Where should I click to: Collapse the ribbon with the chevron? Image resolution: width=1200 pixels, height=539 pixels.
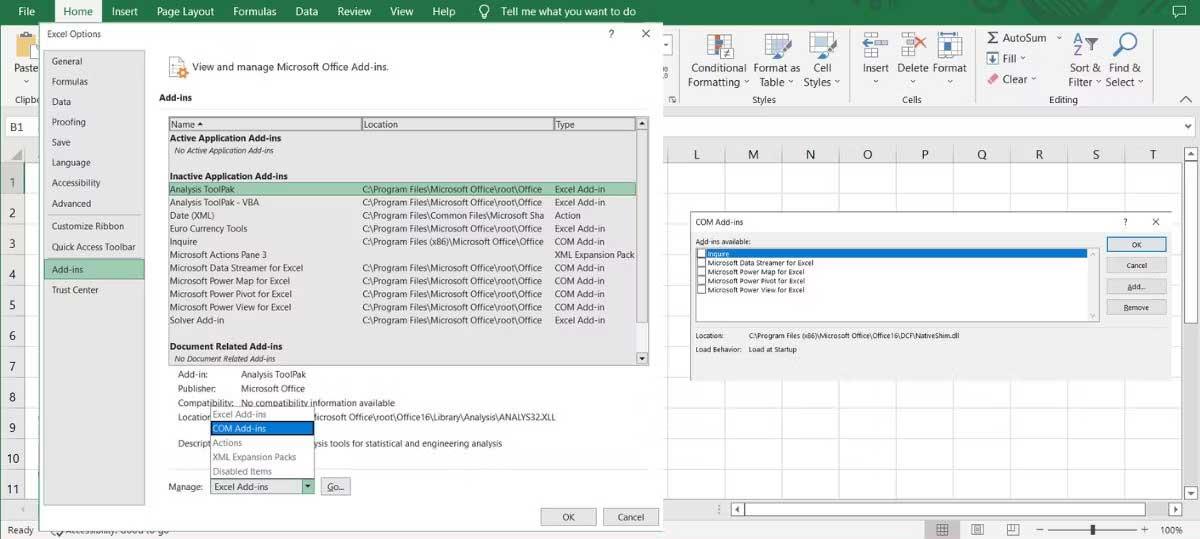point(1184,100)
